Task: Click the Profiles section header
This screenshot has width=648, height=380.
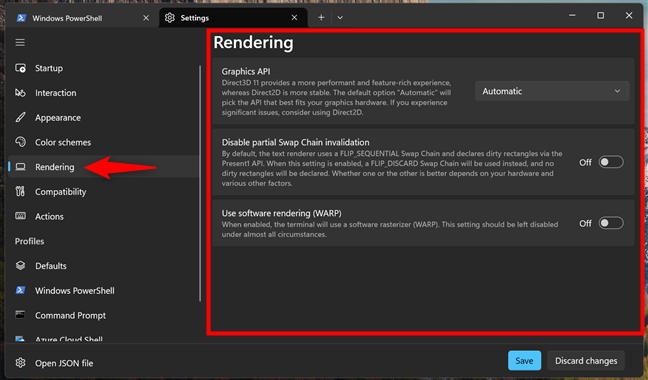Action: [29, 241]
